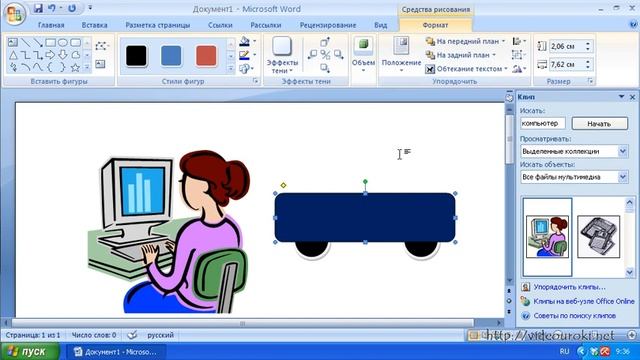Click the Undo arrow icon
Image resolution: width=640 pixels, height=360 pixels.
click(52, 8)
